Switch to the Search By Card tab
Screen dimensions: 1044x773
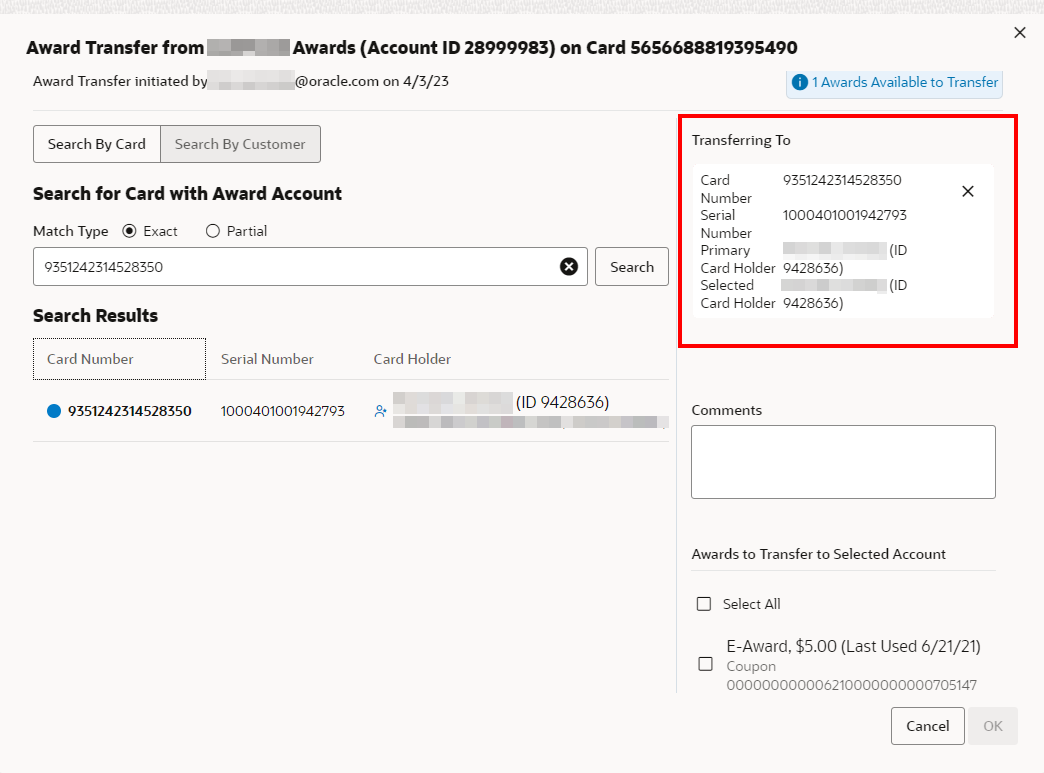97,144
